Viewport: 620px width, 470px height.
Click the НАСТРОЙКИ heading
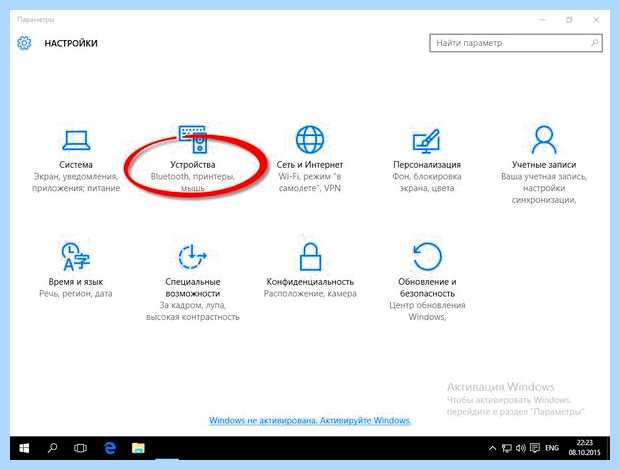tap(71, 43)
